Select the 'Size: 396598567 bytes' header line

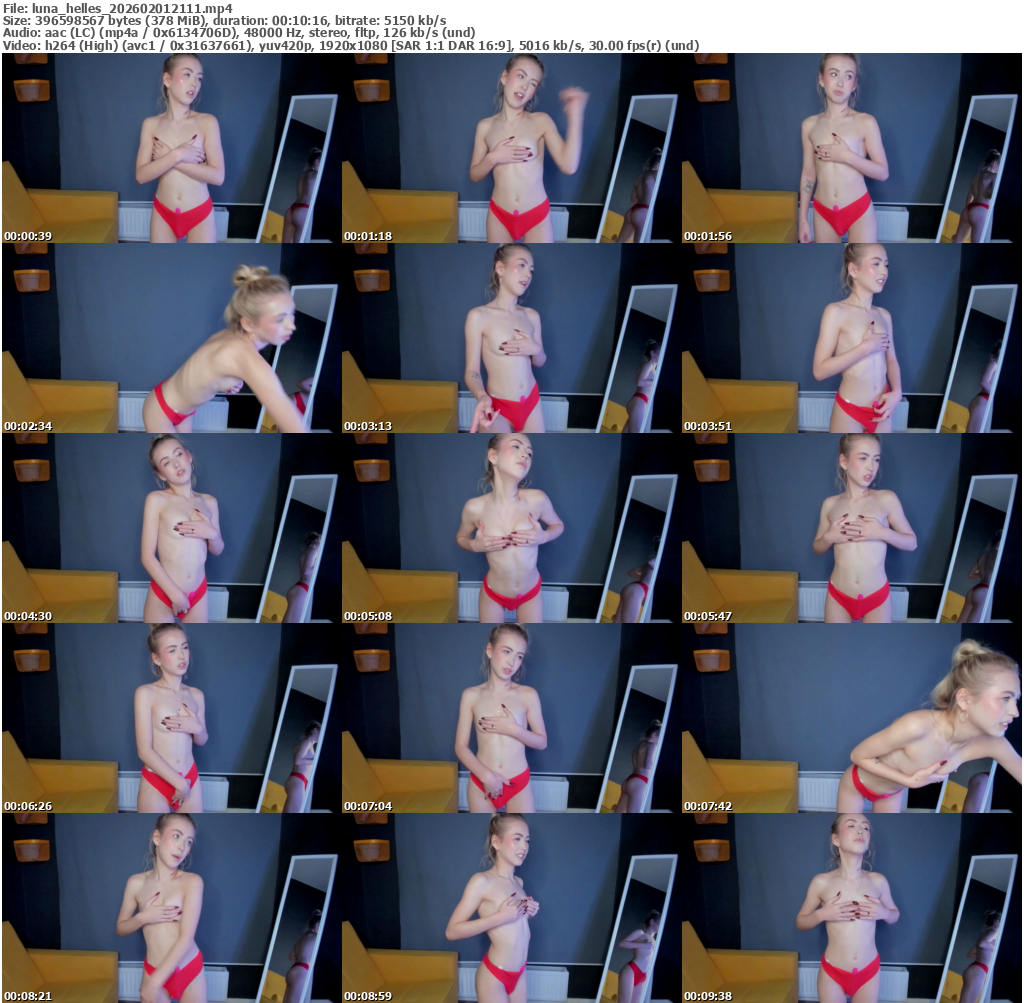225,20
